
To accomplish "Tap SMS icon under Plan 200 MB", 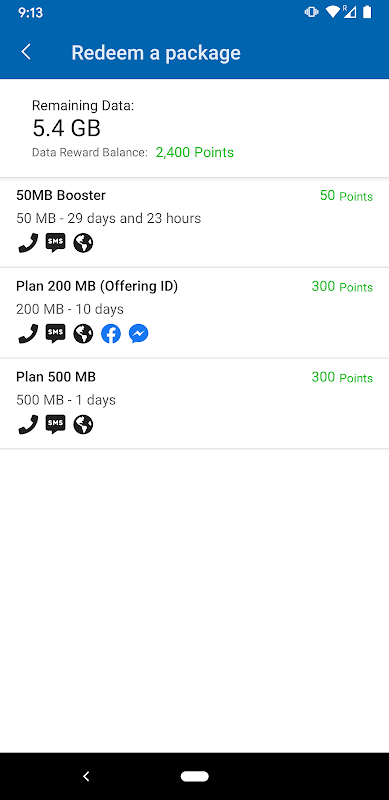I will tap(56, 334).
